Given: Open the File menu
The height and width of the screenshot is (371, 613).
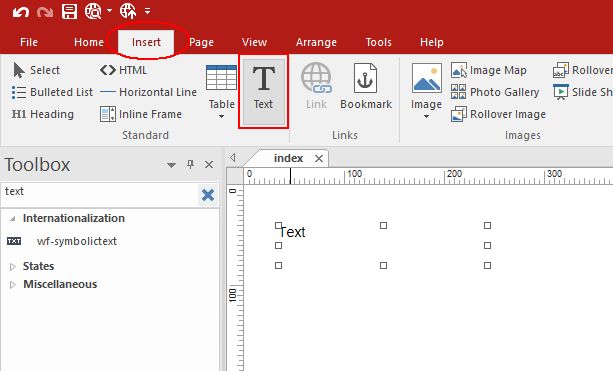Looking at the screenshot, I should [x=29, y=42].
